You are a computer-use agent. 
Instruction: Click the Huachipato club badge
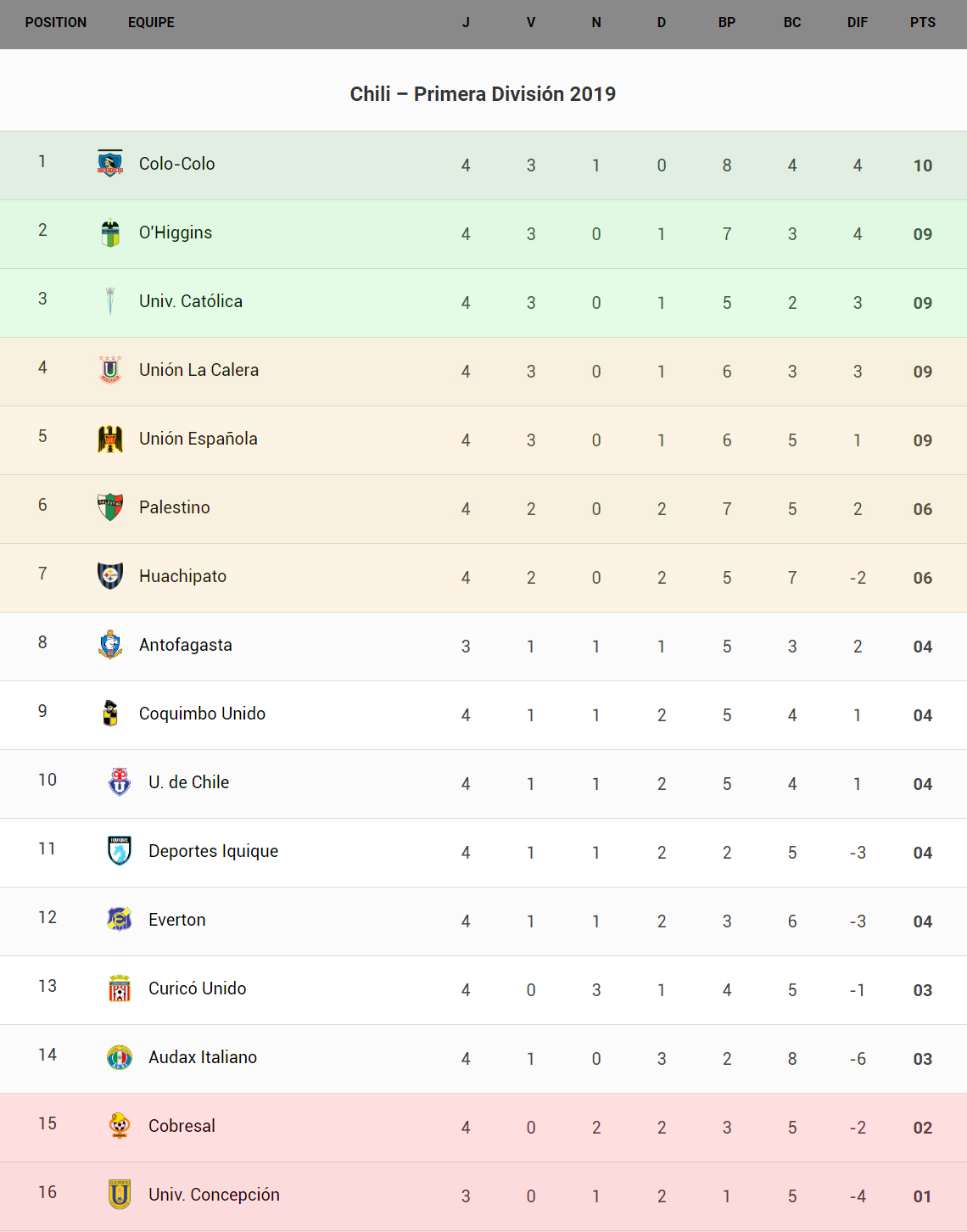tap(110, 576)
